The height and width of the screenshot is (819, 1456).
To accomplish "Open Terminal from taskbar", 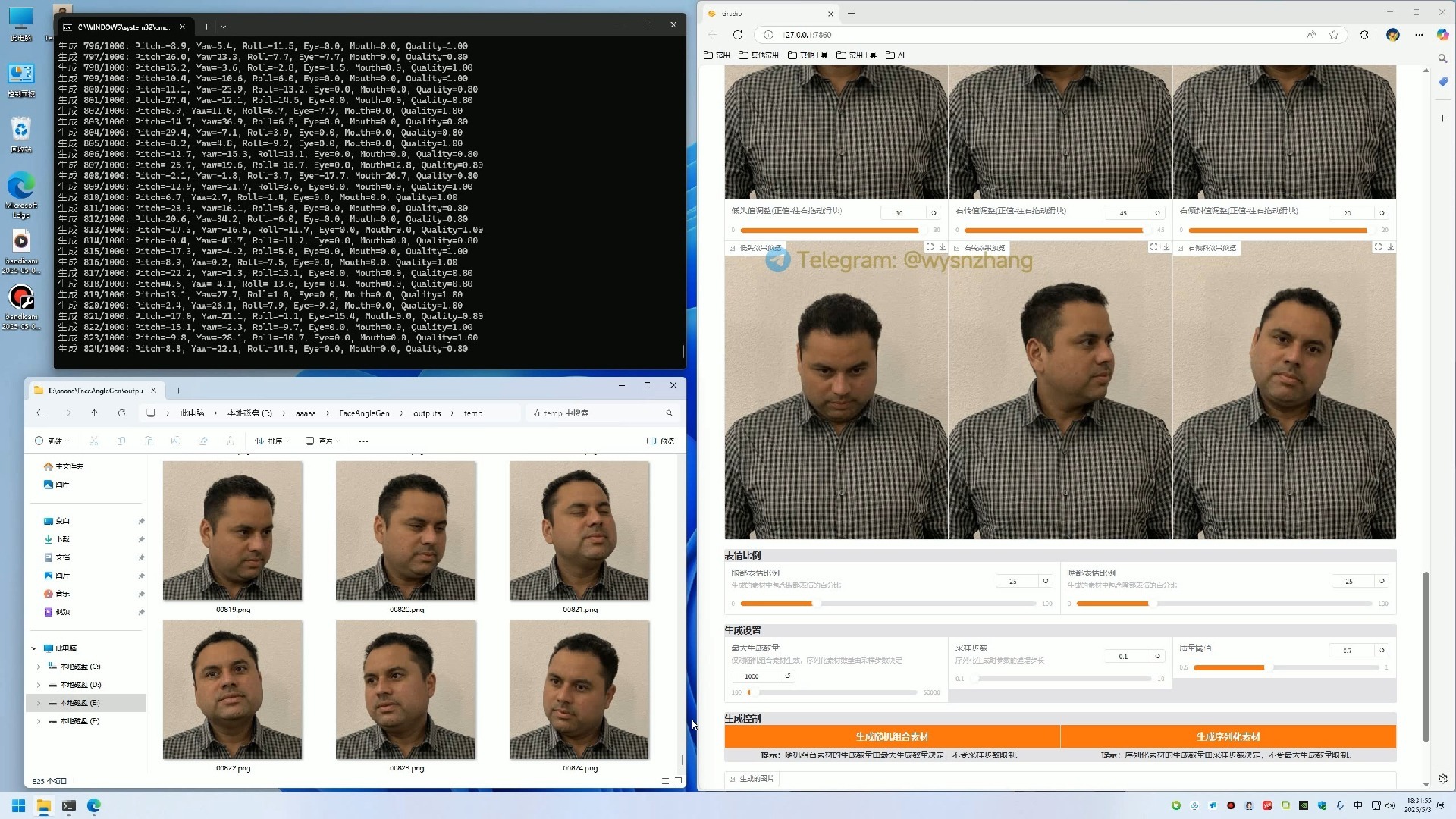I will (x=68, y=805).
